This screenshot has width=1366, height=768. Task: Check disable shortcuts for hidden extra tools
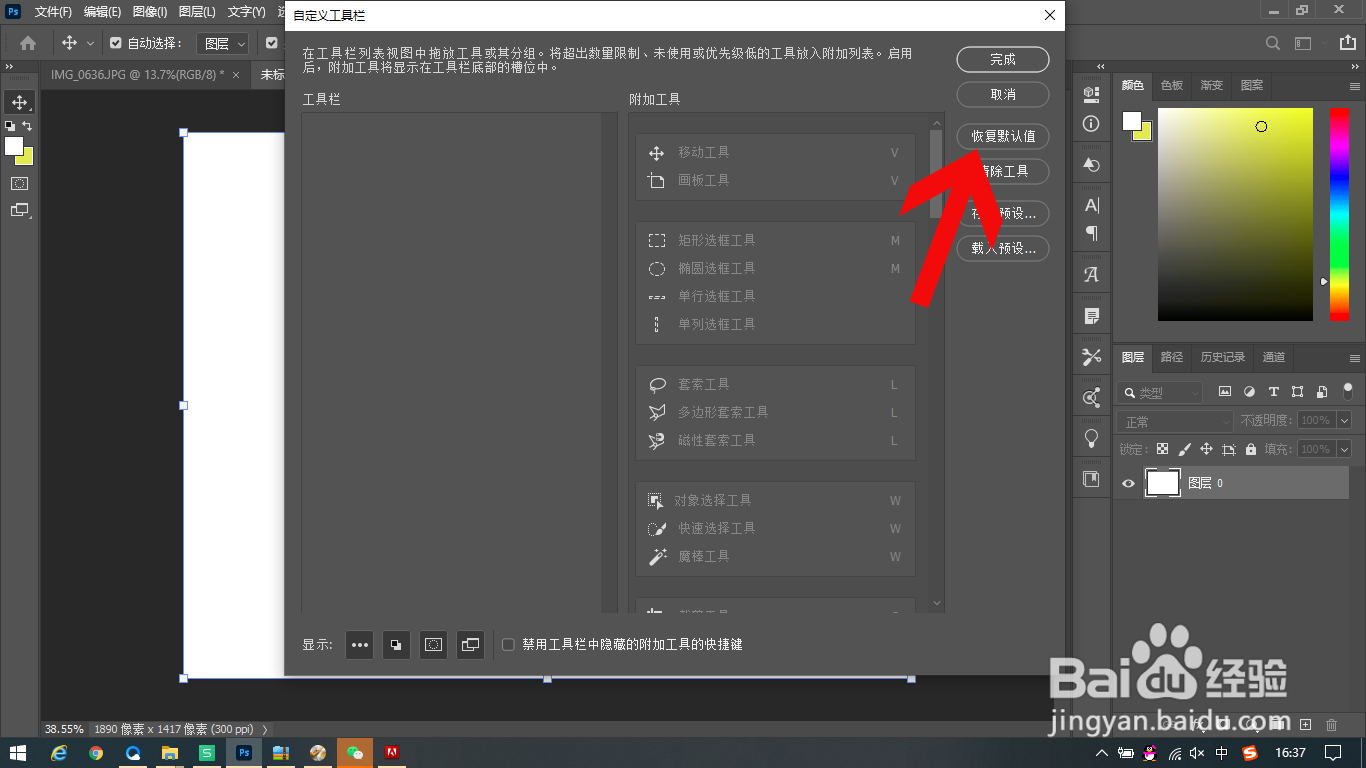508,645
